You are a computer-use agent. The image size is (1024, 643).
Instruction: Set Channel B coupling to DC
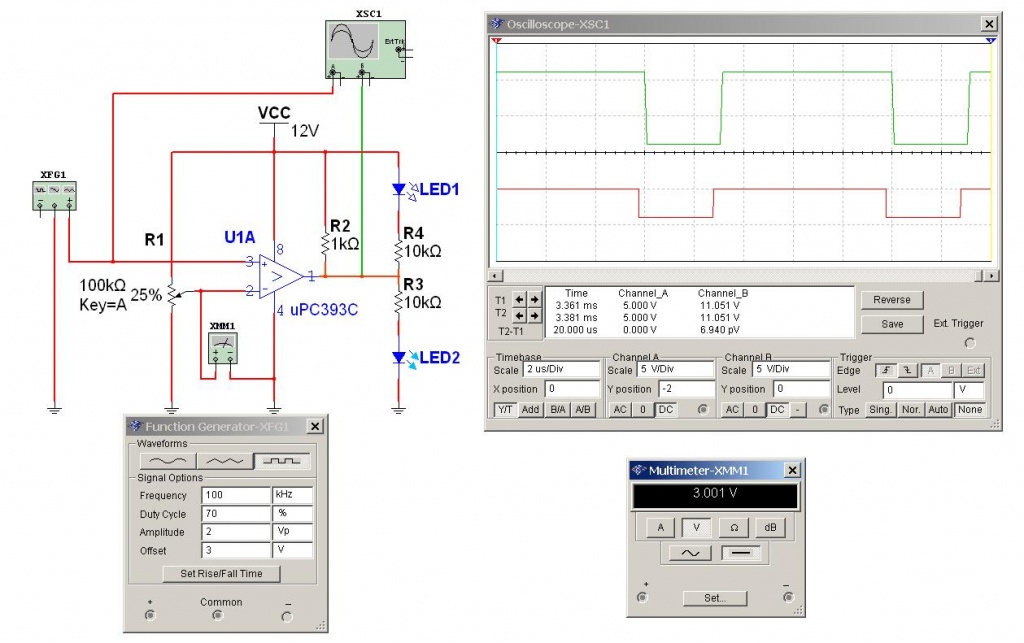[777, 410]
